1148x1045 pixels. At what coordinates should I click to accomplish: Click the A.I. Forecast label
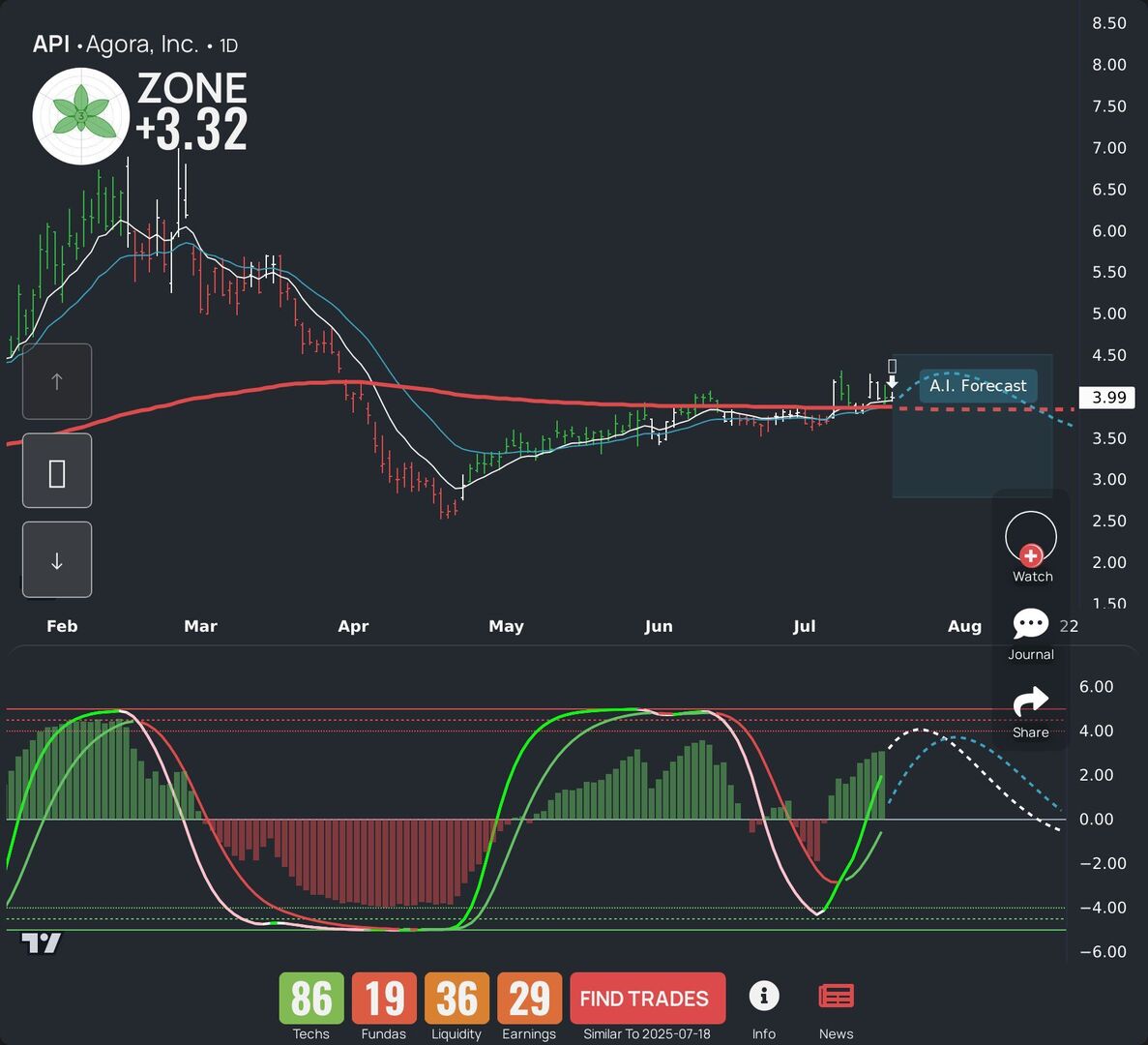click(978, 385)
